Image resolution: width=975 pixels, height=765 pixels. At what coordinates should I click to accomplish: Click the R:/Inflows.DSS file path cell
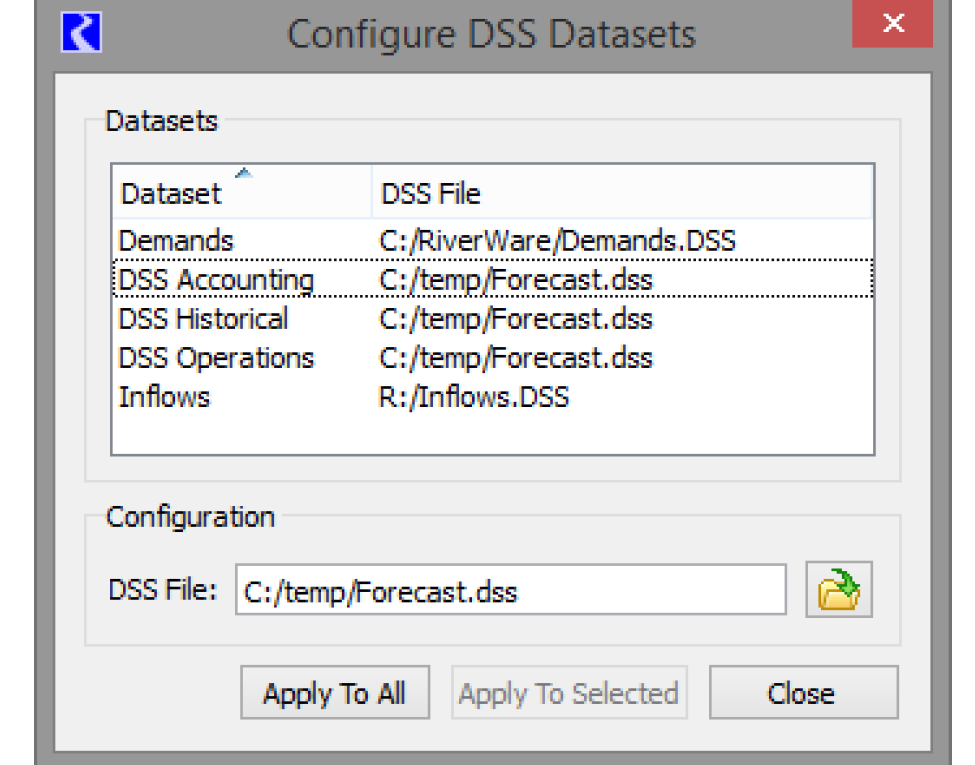tap(474, 397)
